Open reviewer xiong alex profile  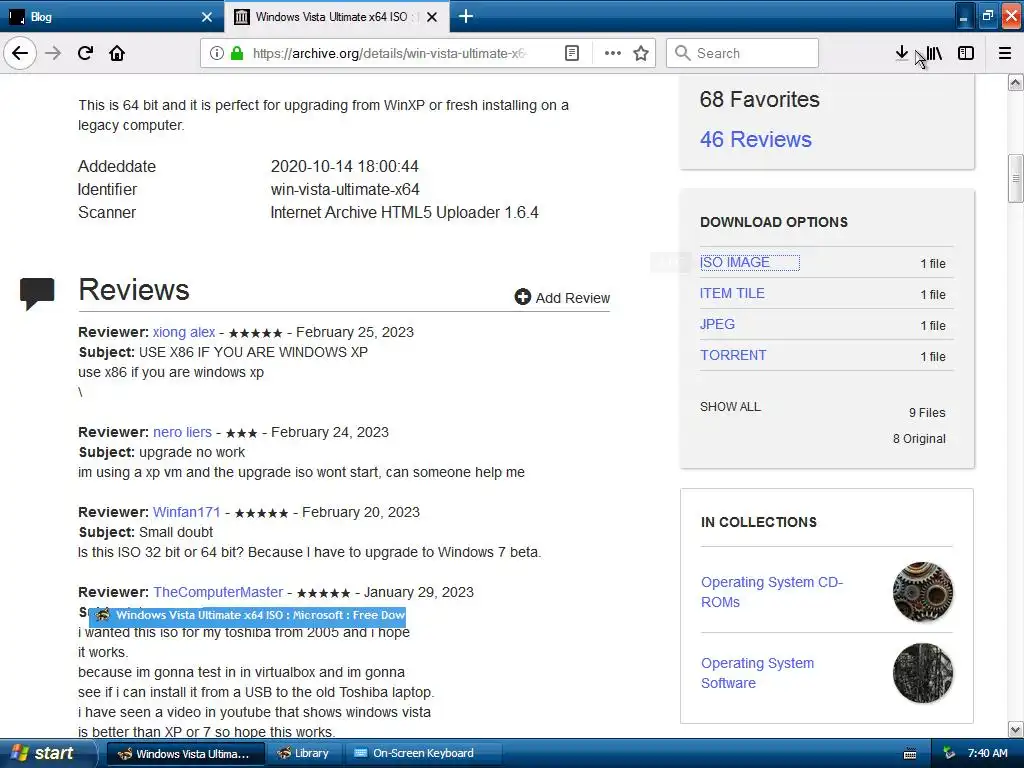point(184,332)
